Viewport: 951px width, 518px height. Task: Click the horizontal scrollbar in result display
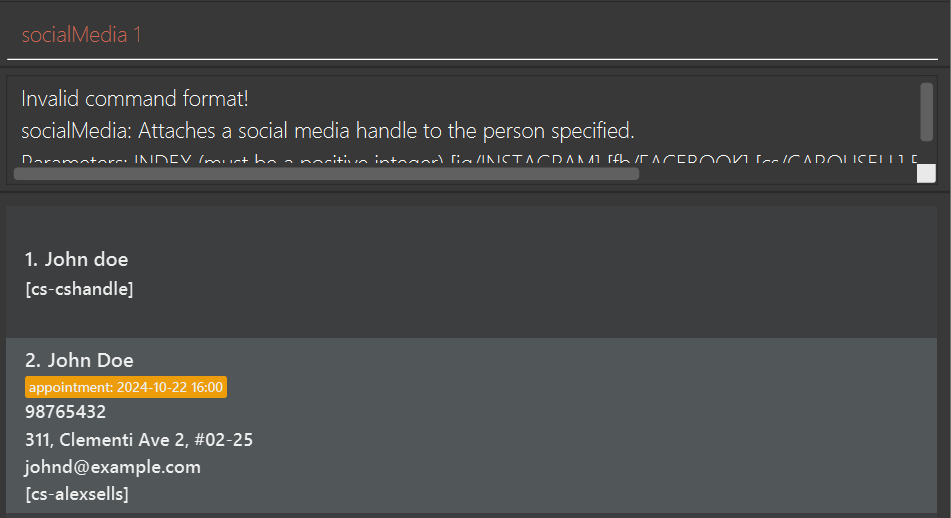(x=326, y=173)
